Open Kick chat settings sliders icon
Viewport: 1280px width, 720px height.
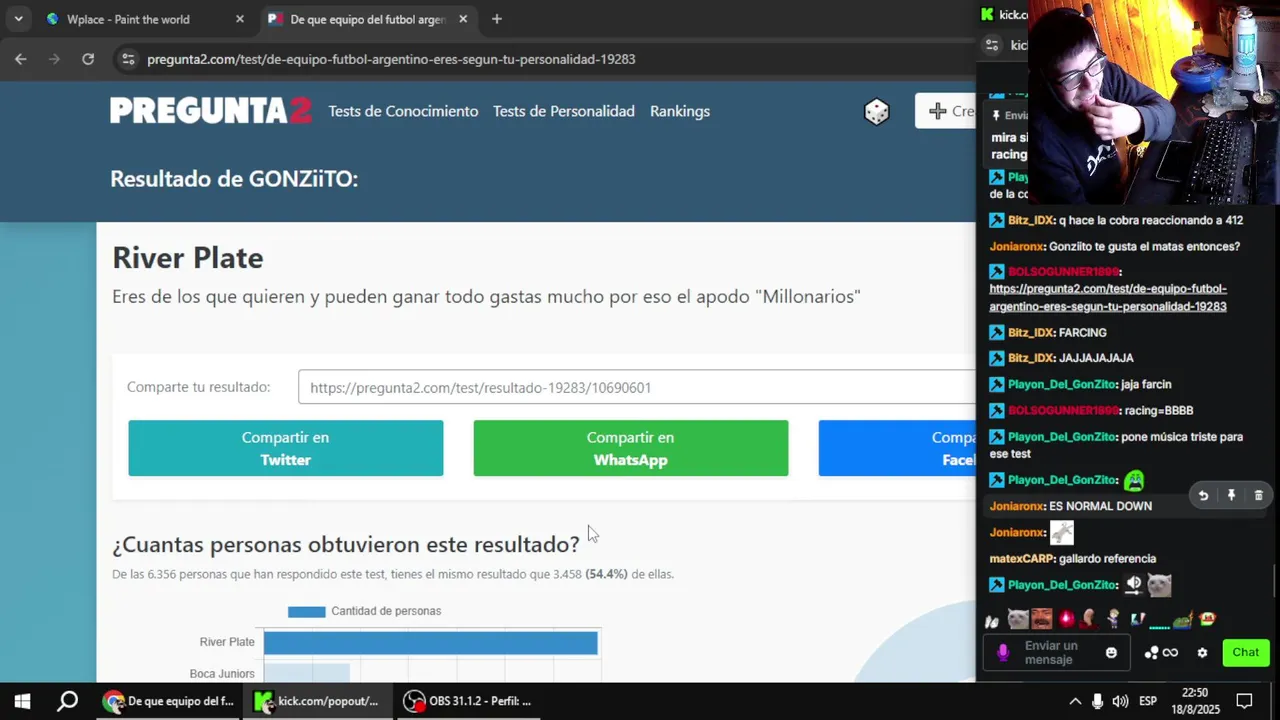click(992, 45)
